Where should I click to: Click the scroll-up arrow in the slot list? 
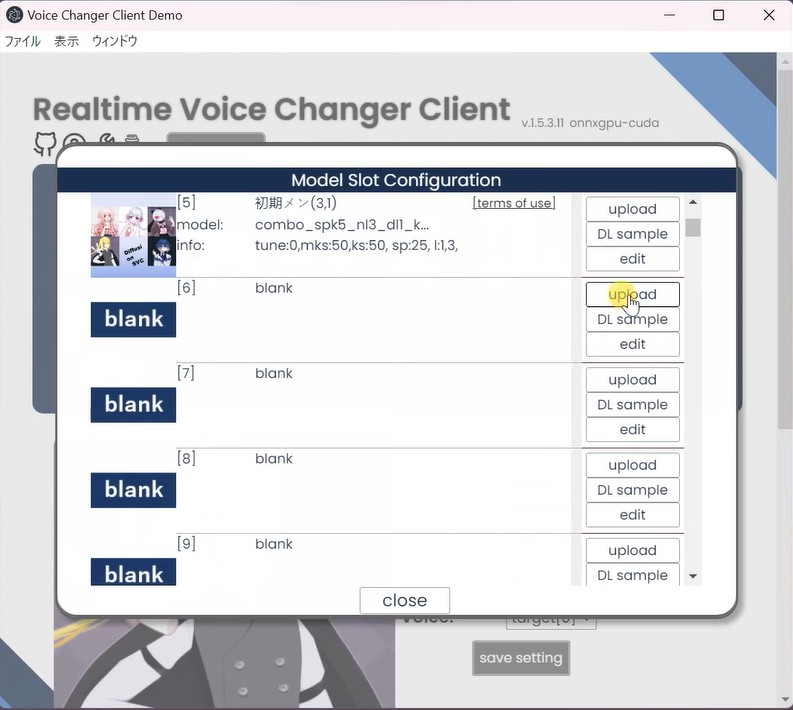point(693,203)
